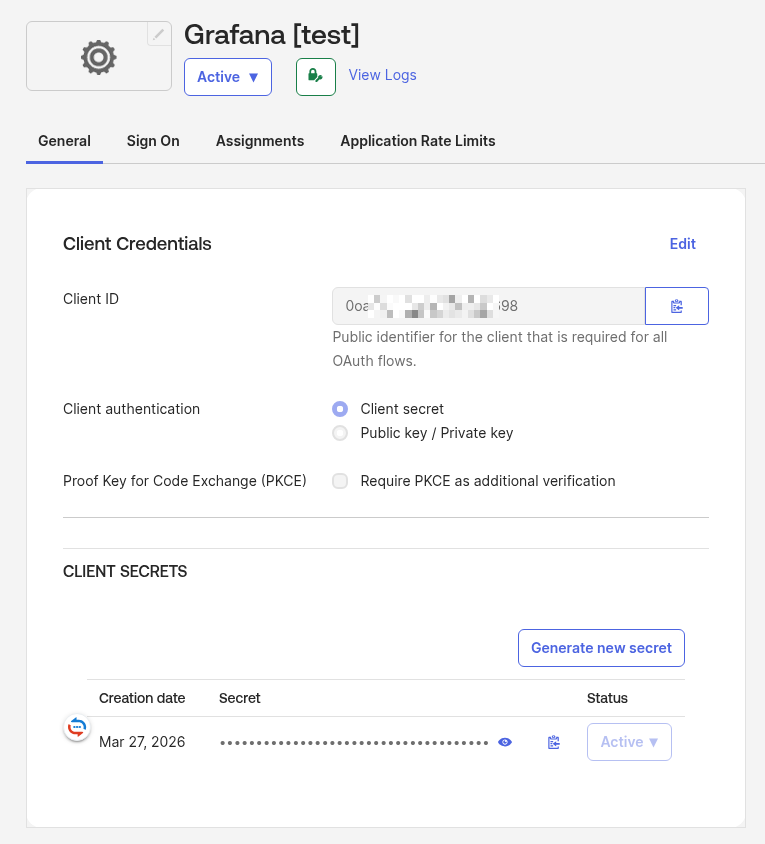Image resolution: width=765 pixels, height=844 pixels.
Task: Expand the secret's Active status dropdown
Action: [629, 742]
